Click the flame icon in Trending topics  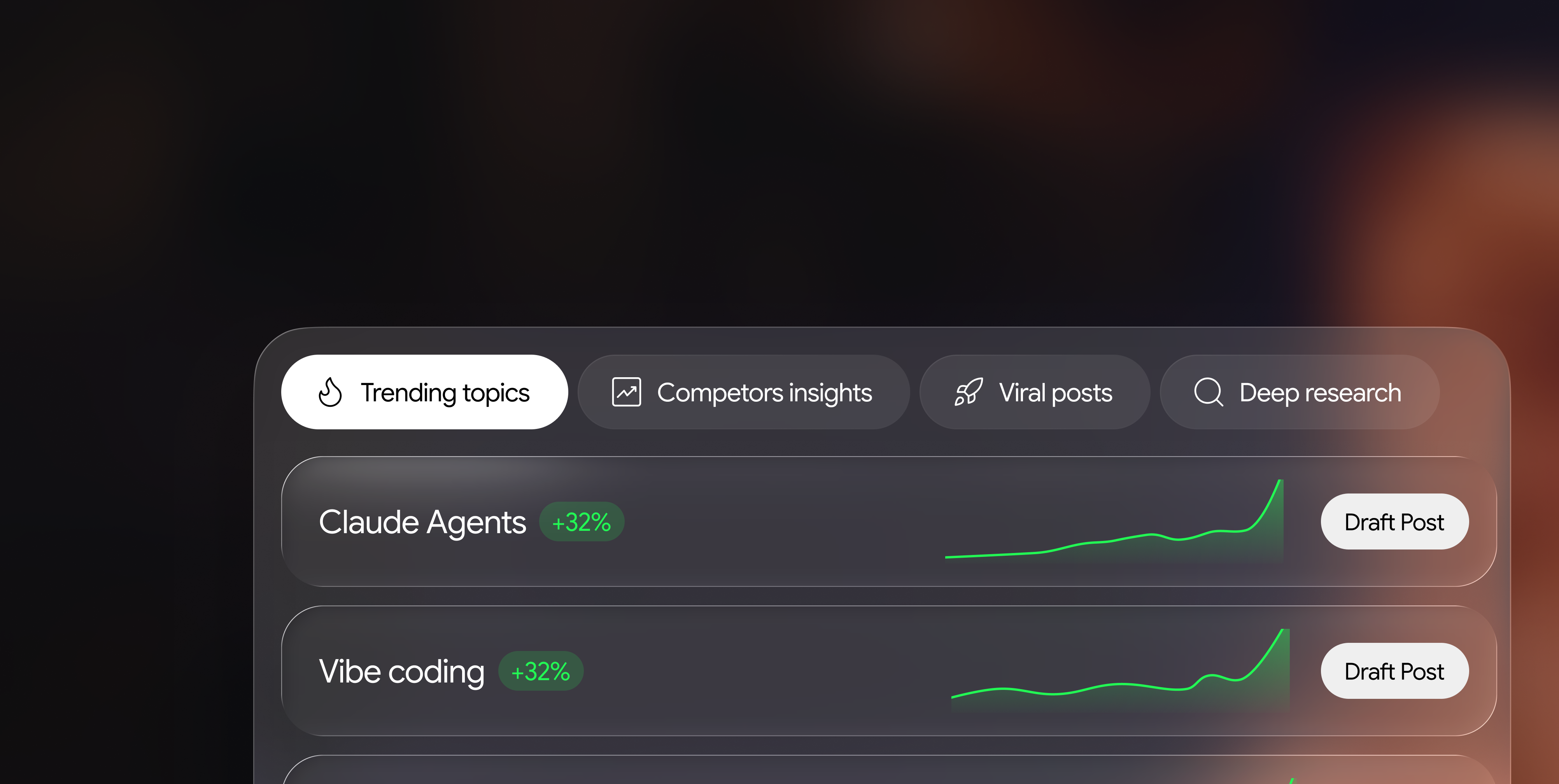click(330, 392)
